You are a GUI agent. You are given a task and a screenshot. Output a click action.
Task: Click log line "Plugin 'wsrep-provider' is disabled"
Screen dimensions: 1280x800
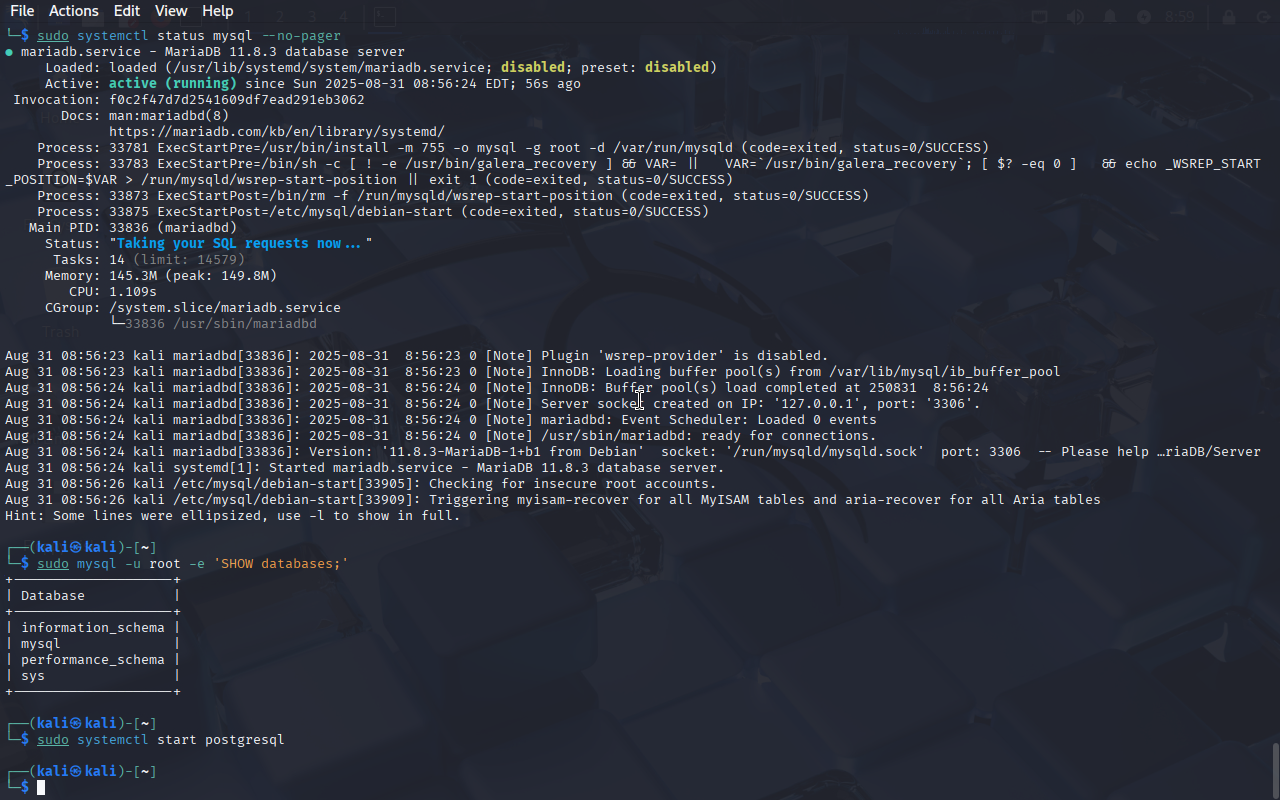(x=417, y=356)
